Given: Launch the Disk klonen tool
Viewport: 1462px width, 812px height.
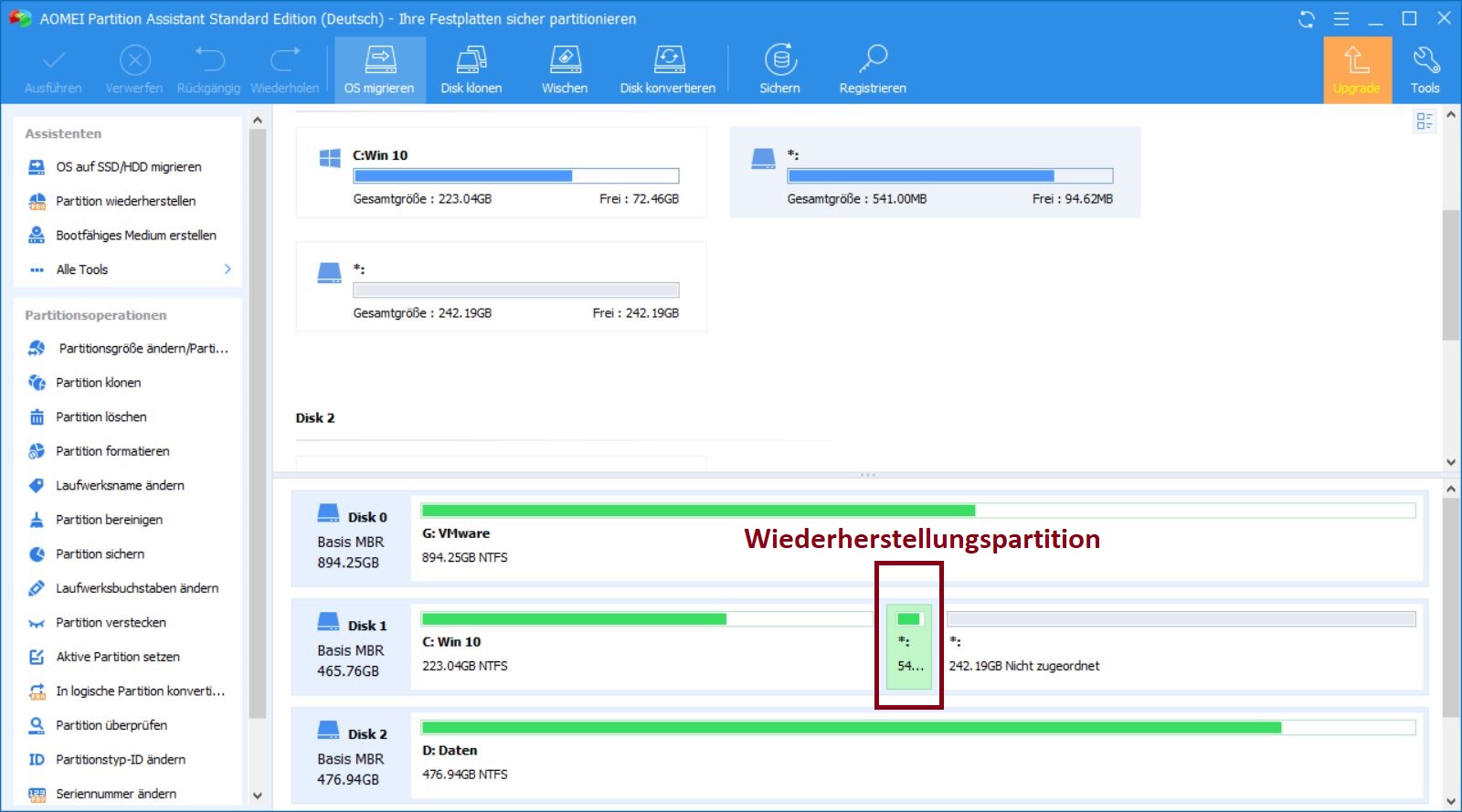Looking at the screenshot, I should click(x=471, y=69).
